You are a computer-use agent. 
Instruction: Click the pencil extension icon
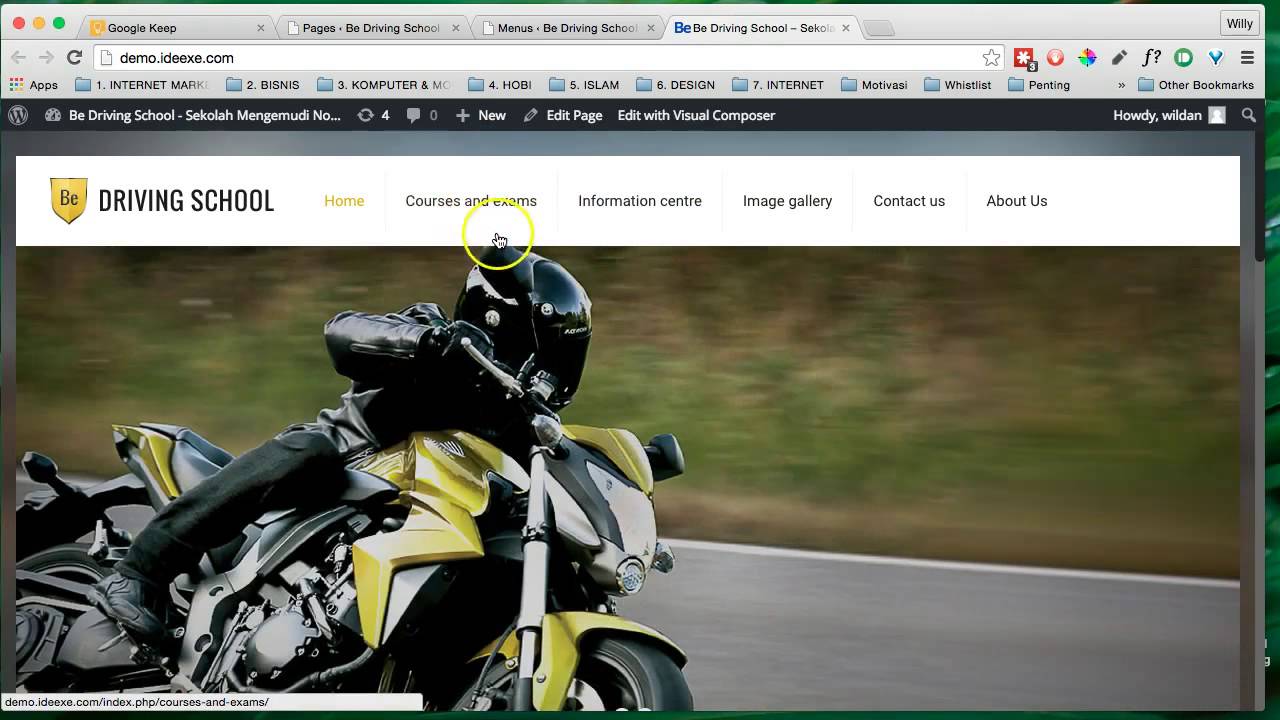pos(1119,58)
